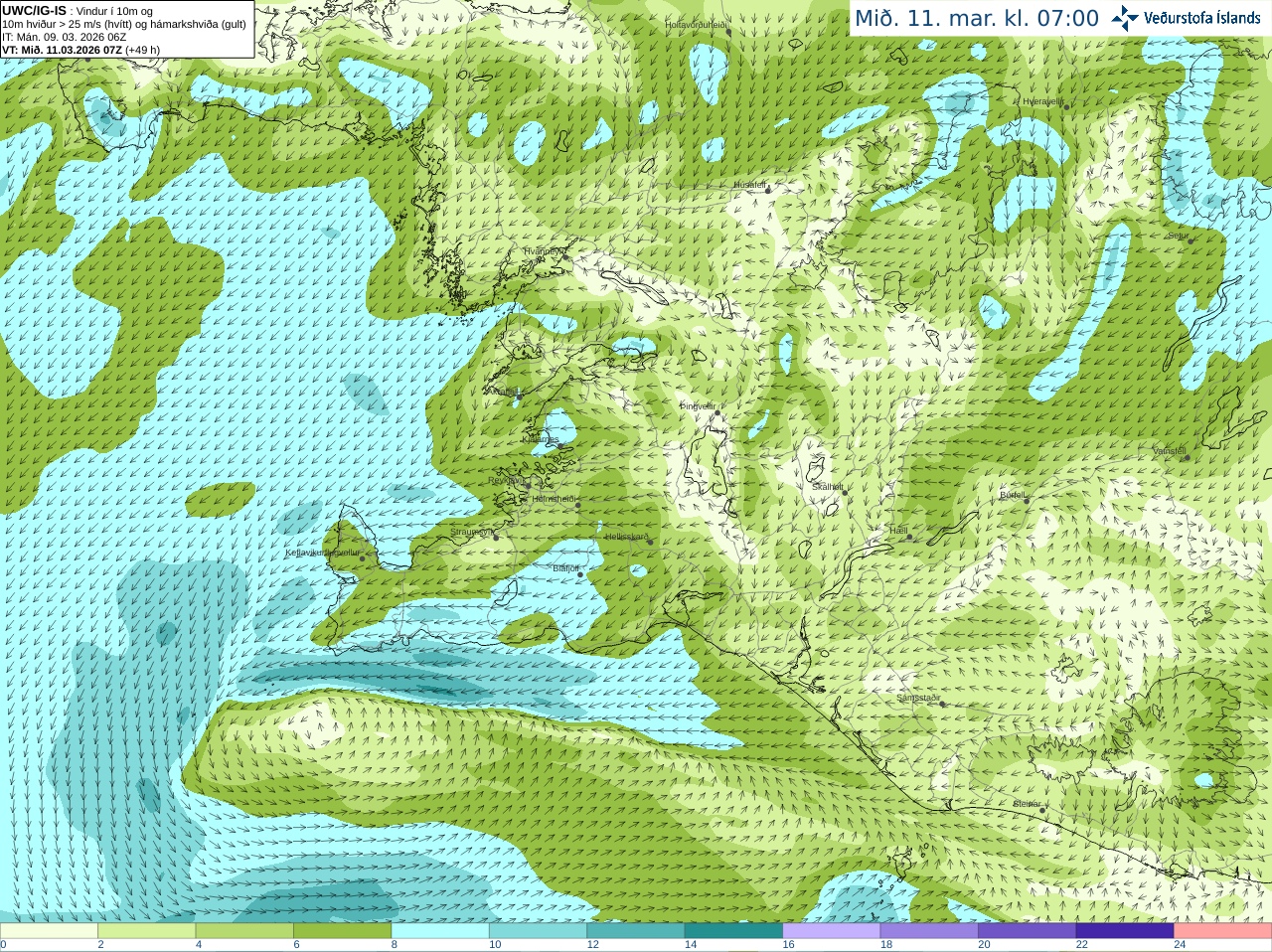The width and height of the screenshot is (1272, 952).
Task: Click the Kjalarnes station label
Action: [x=541, y=439]
